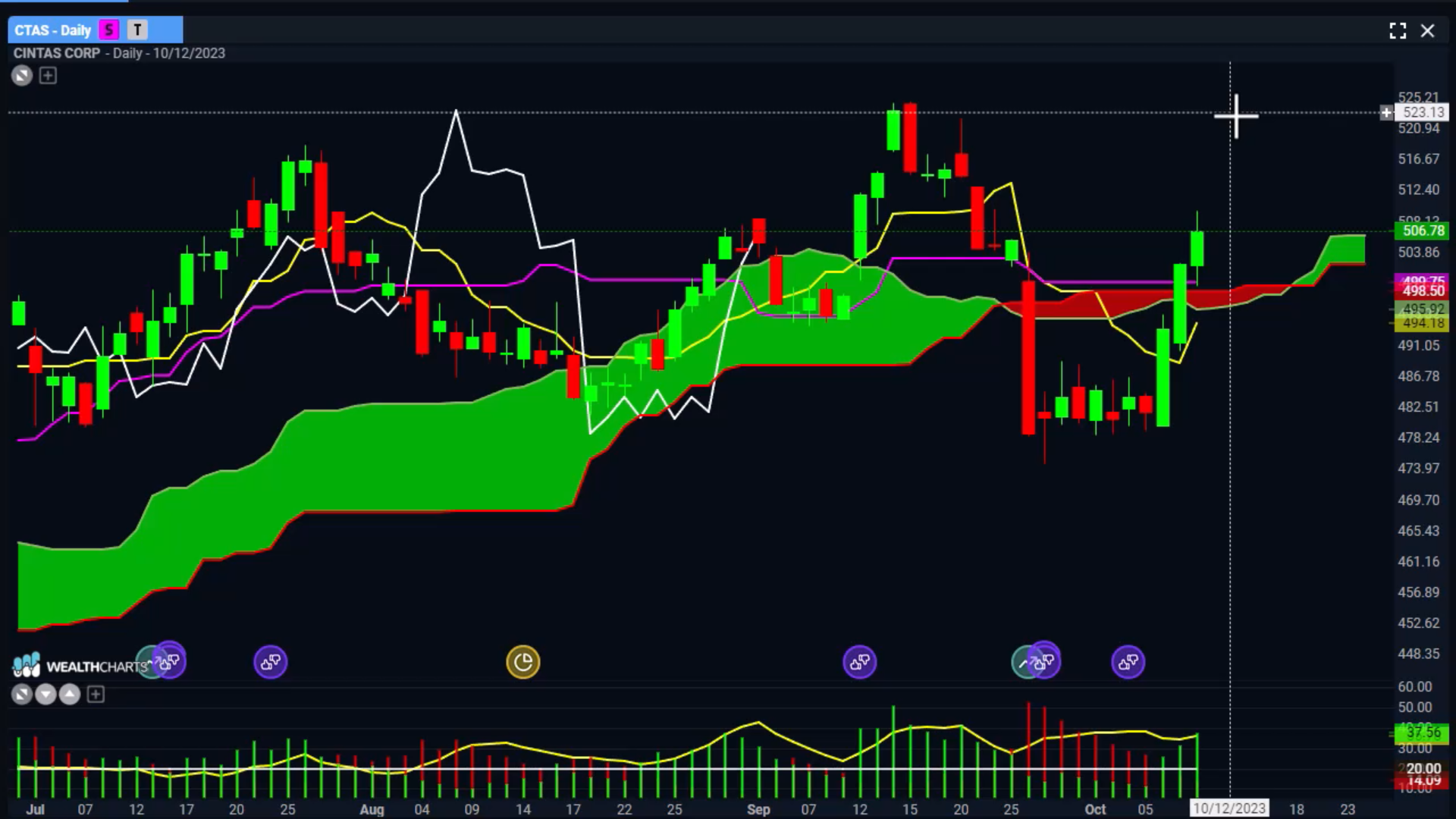Open the yellow earnings clock marker
The height and width of the screenshot is (819, 1456).
pyautogui.click(x=523, y=662)
